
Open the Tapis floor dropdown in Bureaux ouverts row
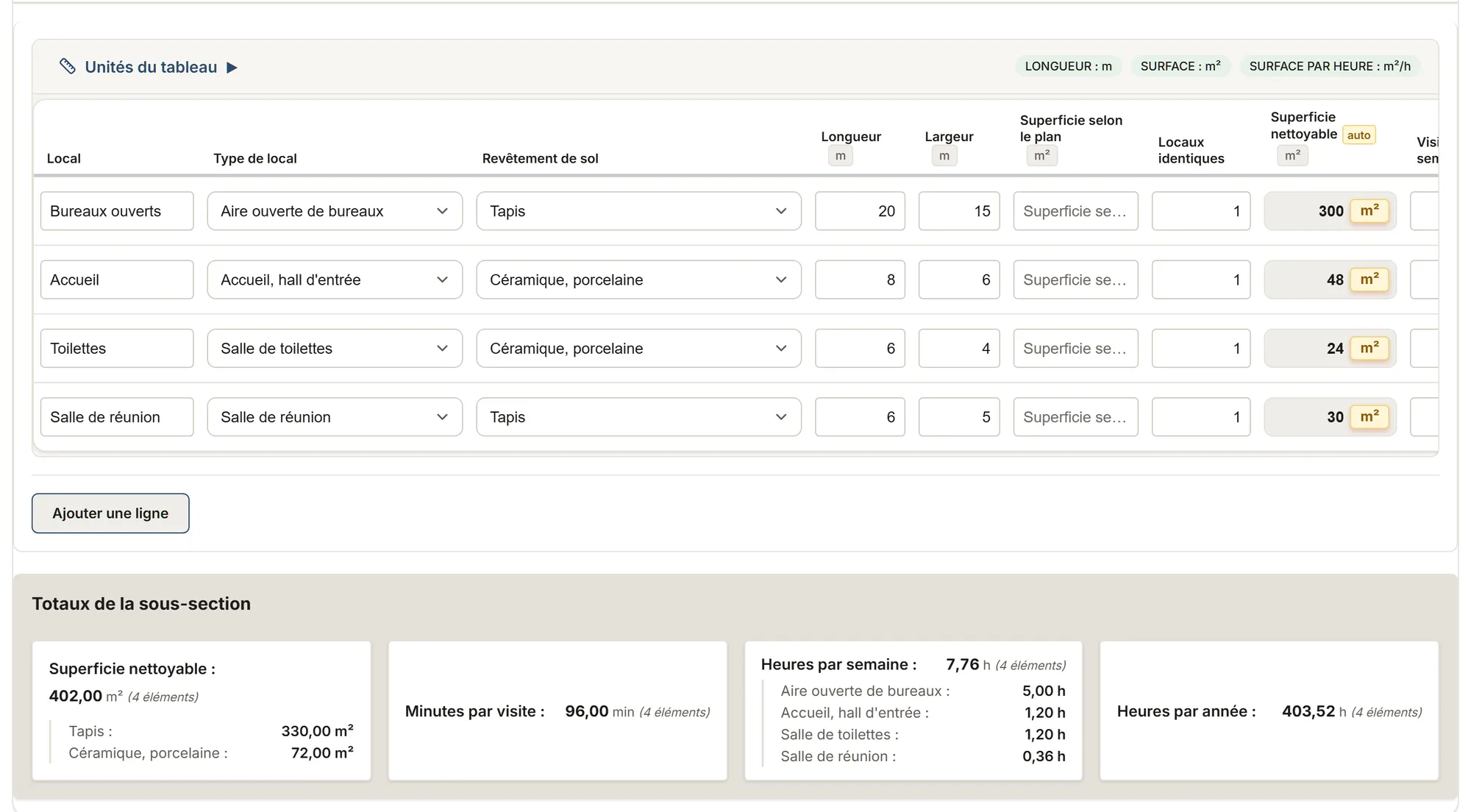tap(638, 211)
